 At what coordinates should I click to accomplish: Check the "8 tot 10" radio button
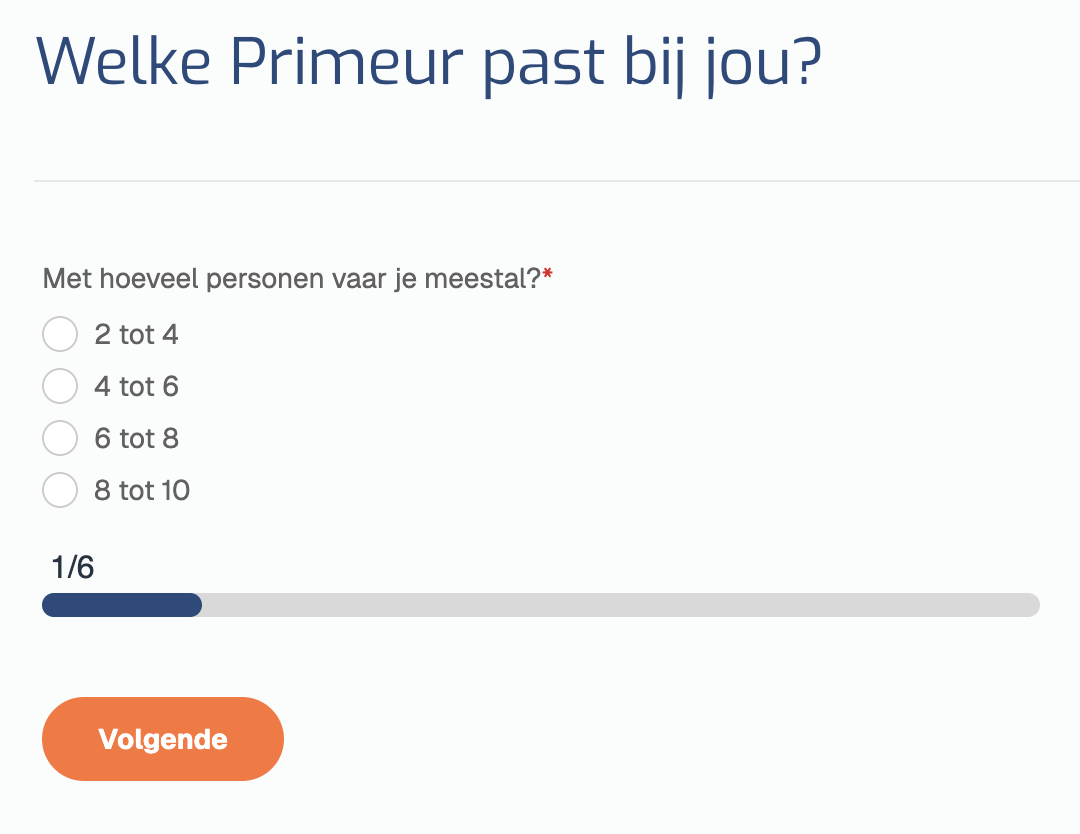pyautogui.click(x=60, y=491)
